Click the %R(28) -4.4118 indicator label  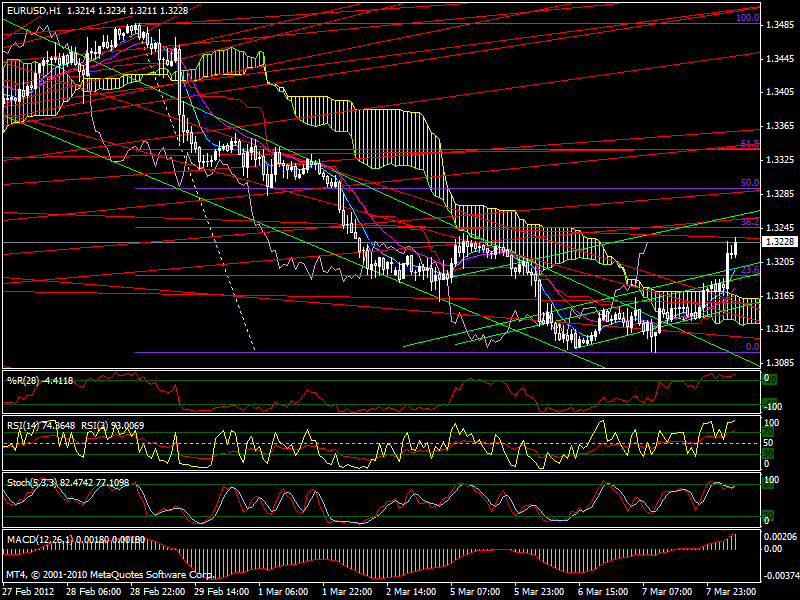click(40, 381)
